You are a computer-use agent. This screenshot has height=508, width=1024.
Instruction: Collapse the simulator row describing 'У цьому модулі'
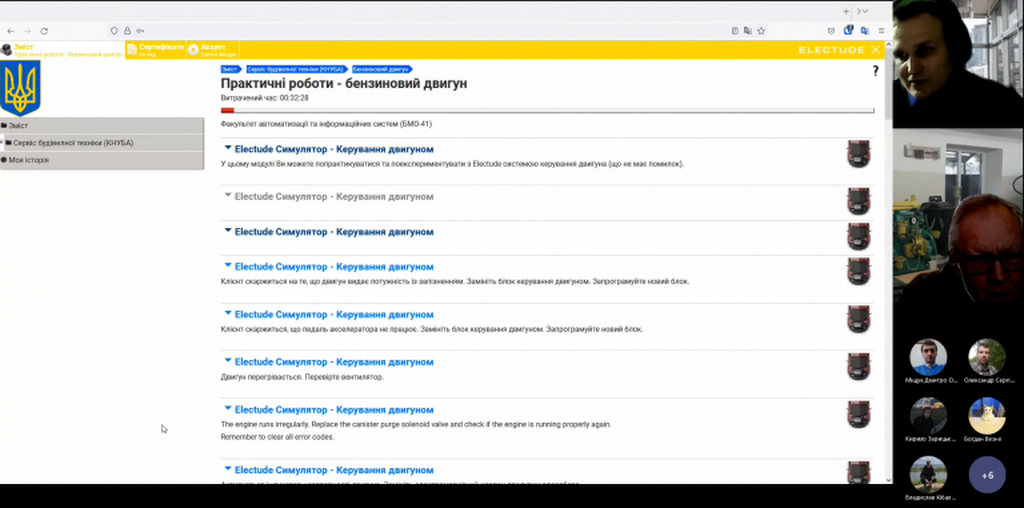point(228,148)
